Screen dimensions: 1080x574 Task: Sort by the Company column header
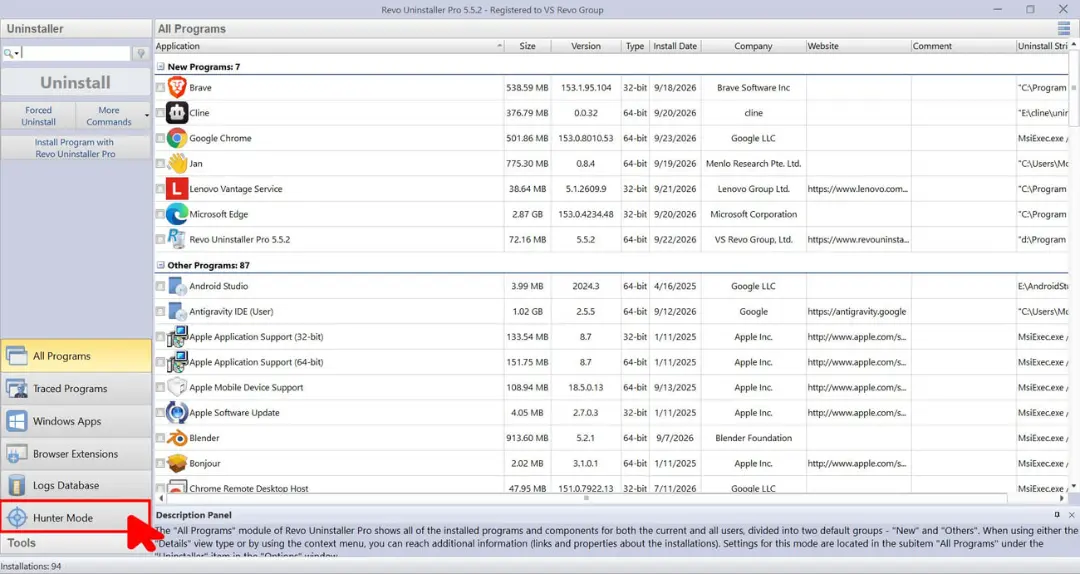(x=754, y=46)
